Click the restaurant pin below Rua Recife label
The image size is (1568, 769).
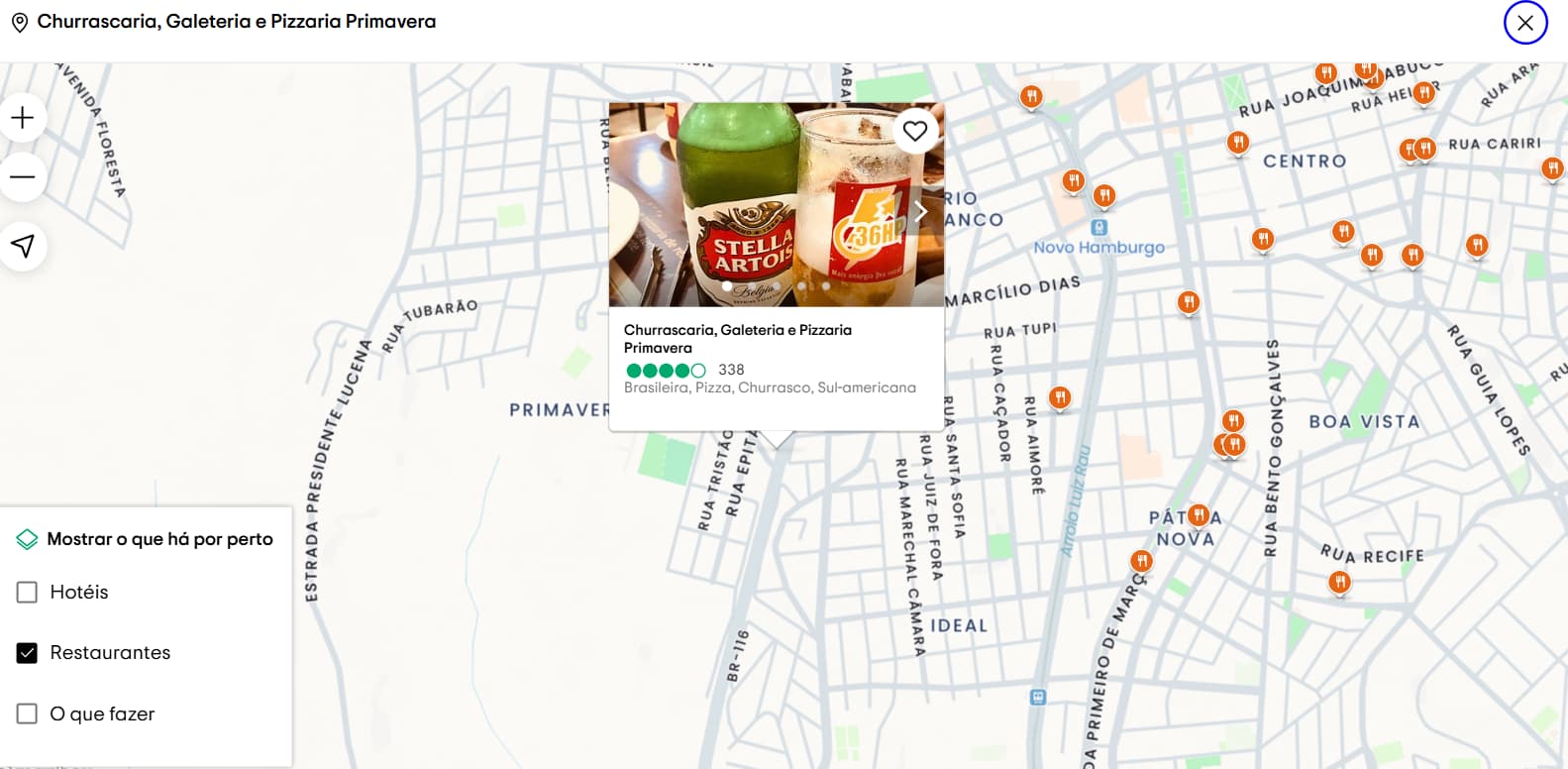pos(1339,582)
